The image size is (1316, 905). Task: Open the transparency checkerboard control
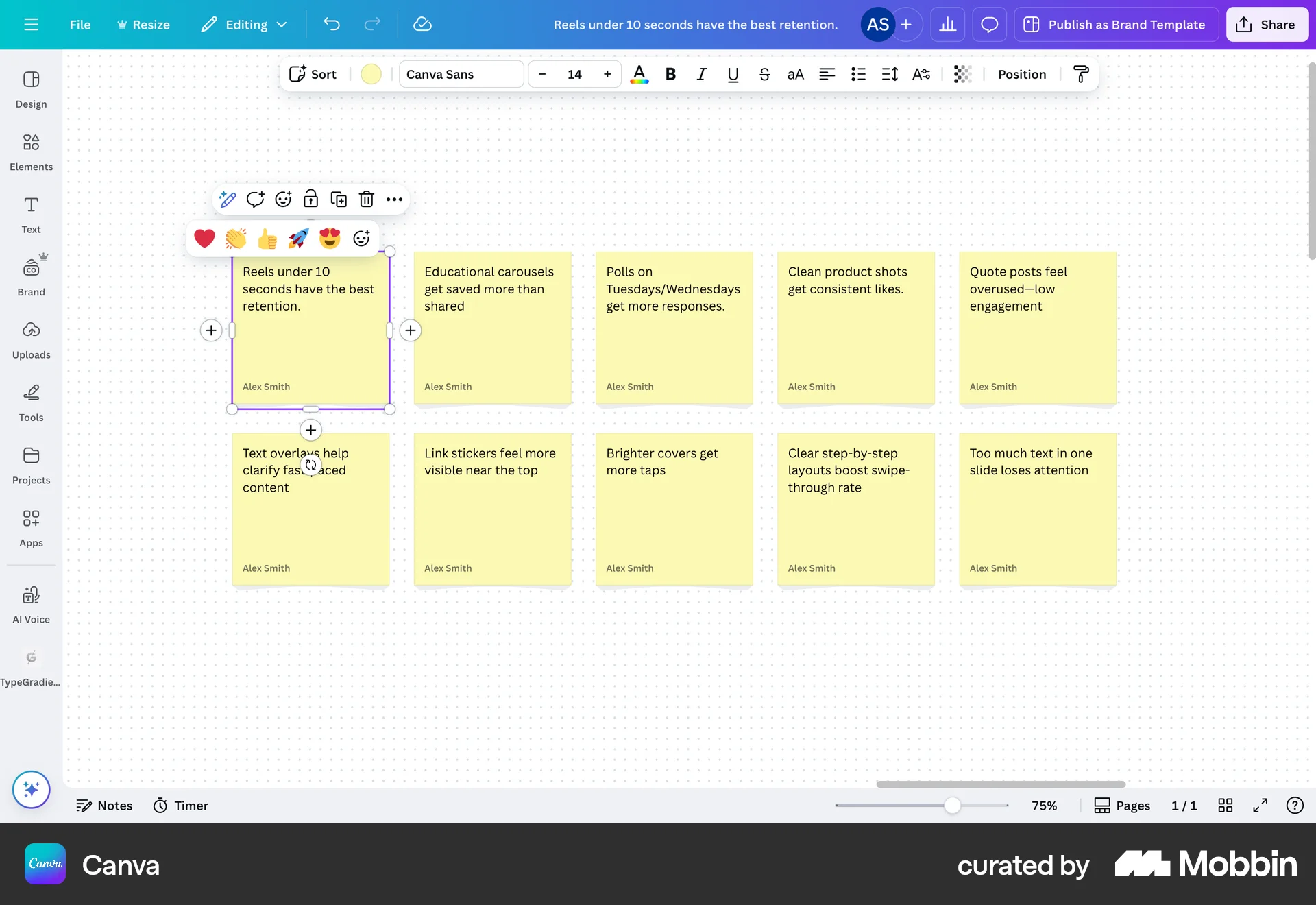[x=962, y=74]
